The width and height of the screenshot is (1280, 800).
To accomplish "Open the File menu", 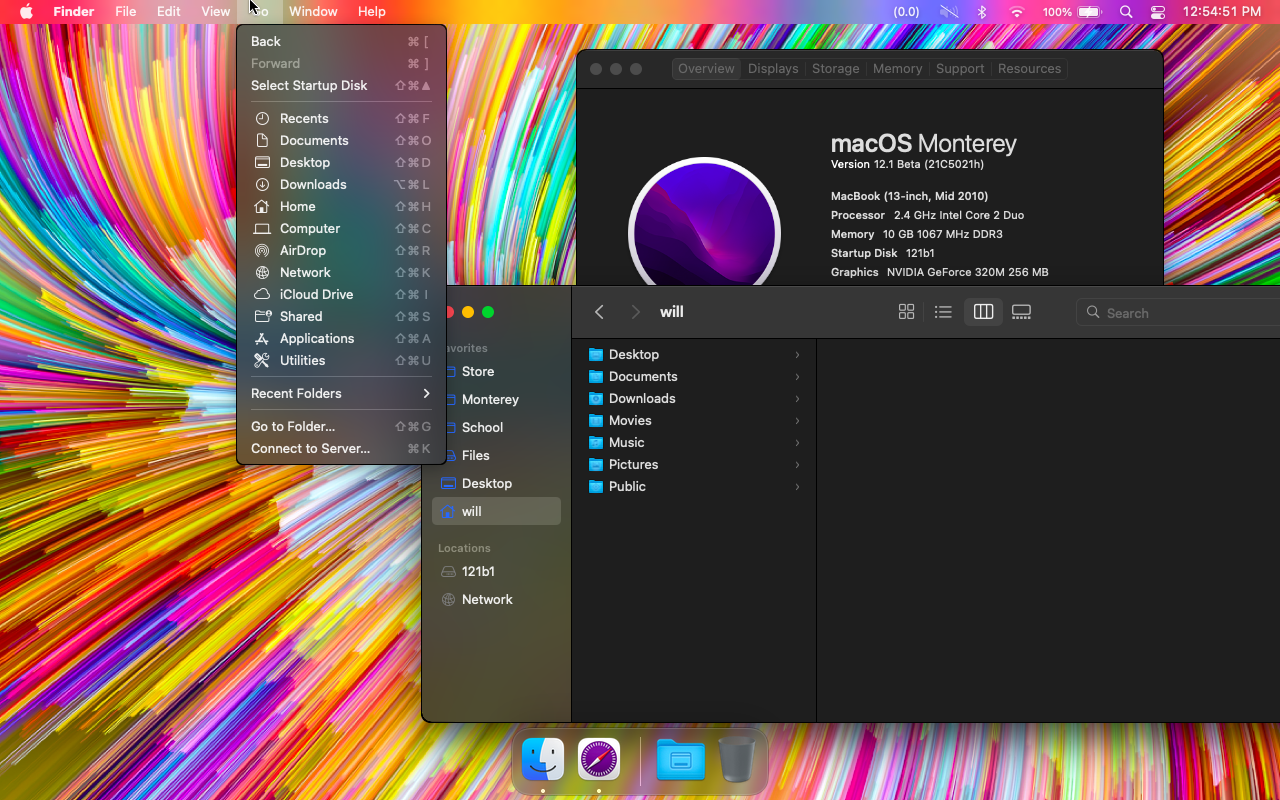I will click(125, 12).
